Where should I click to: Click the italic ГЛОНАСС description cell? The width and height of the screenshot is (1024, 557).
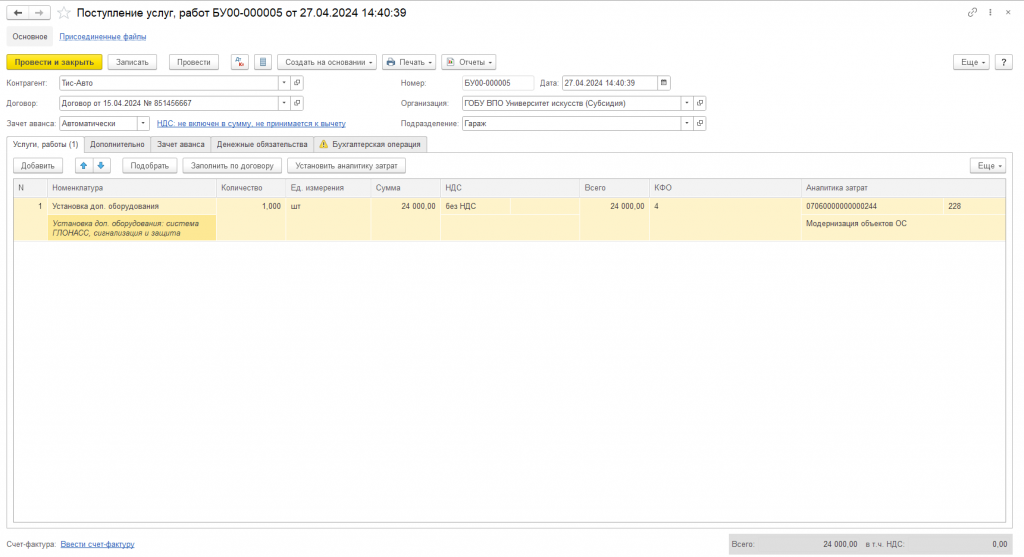[x=132, y=228]
